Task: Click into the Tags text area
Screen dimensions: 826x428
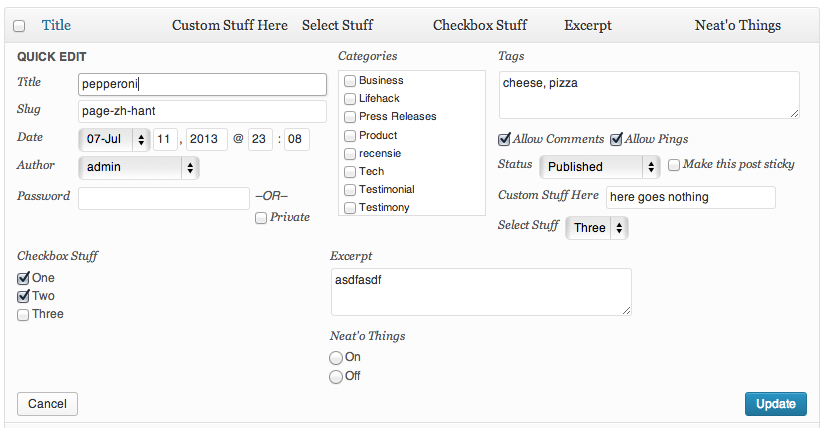Action: pyautogui.click(x=649, y=95)
